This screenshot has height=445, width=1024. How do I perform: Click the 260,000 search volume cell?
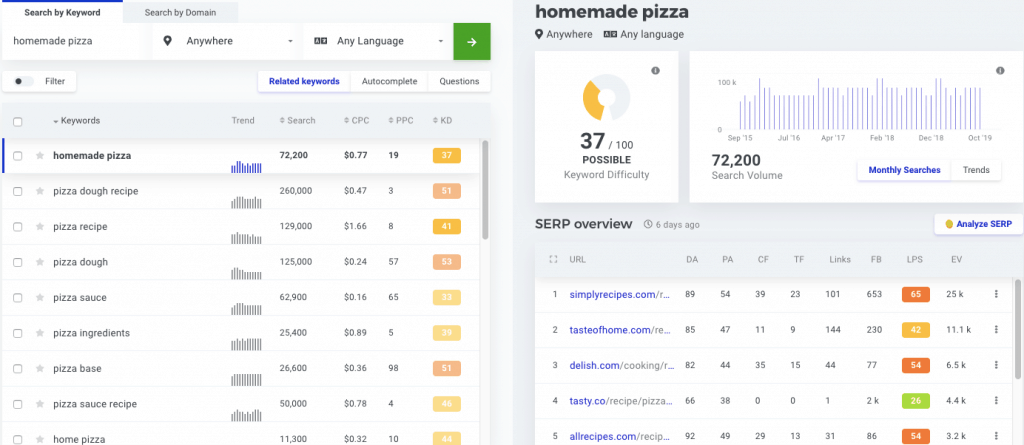(296, 191)
